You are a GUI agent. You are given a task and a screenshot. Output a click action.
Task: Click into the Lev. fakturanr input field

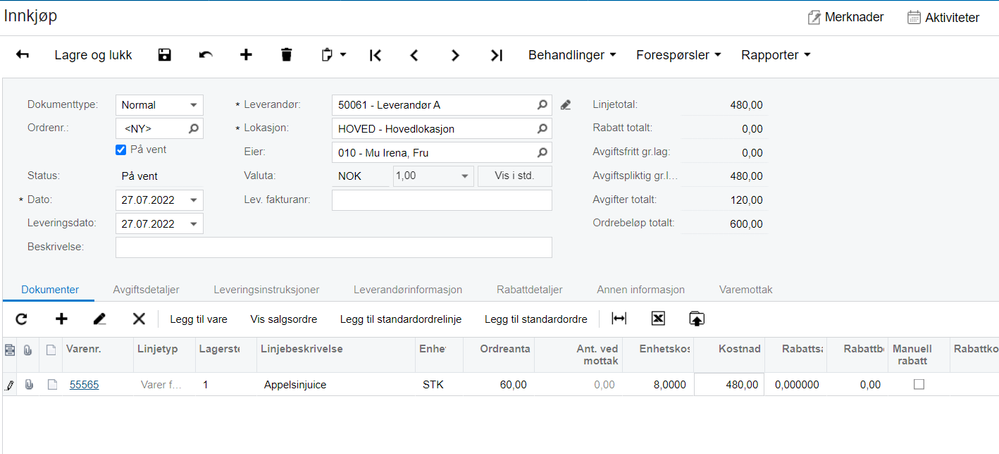(x=442, y=200)
